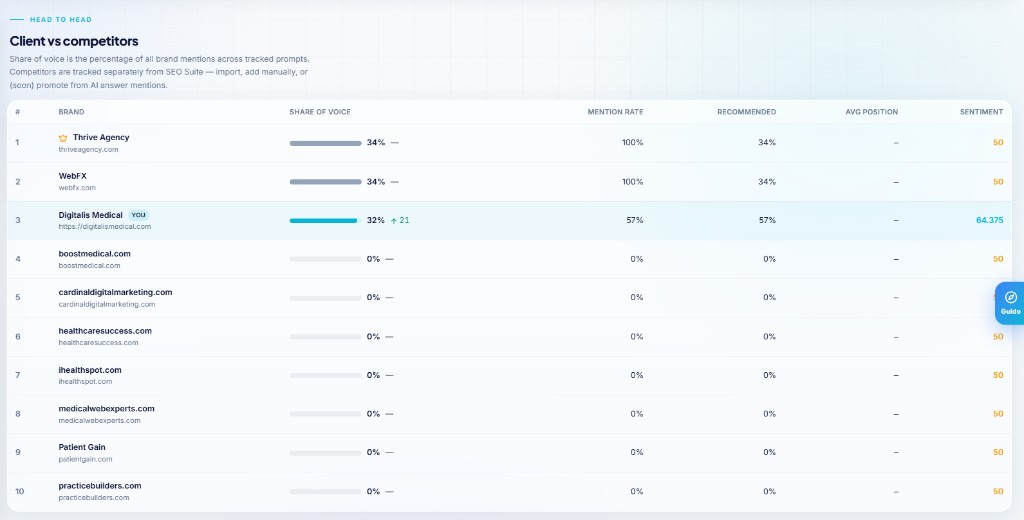Select the bold ihealthspot.com brand name
Image resolution: width=1024 pixels, height=520 pixels.
[90, 370]
